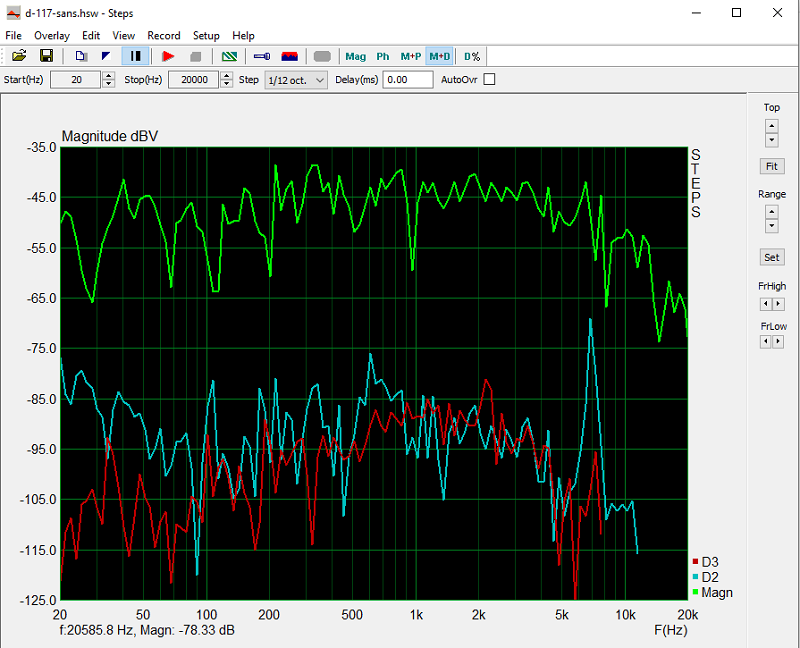Decrease Start(Hz) with the down spinner arrow

point(109,84)
